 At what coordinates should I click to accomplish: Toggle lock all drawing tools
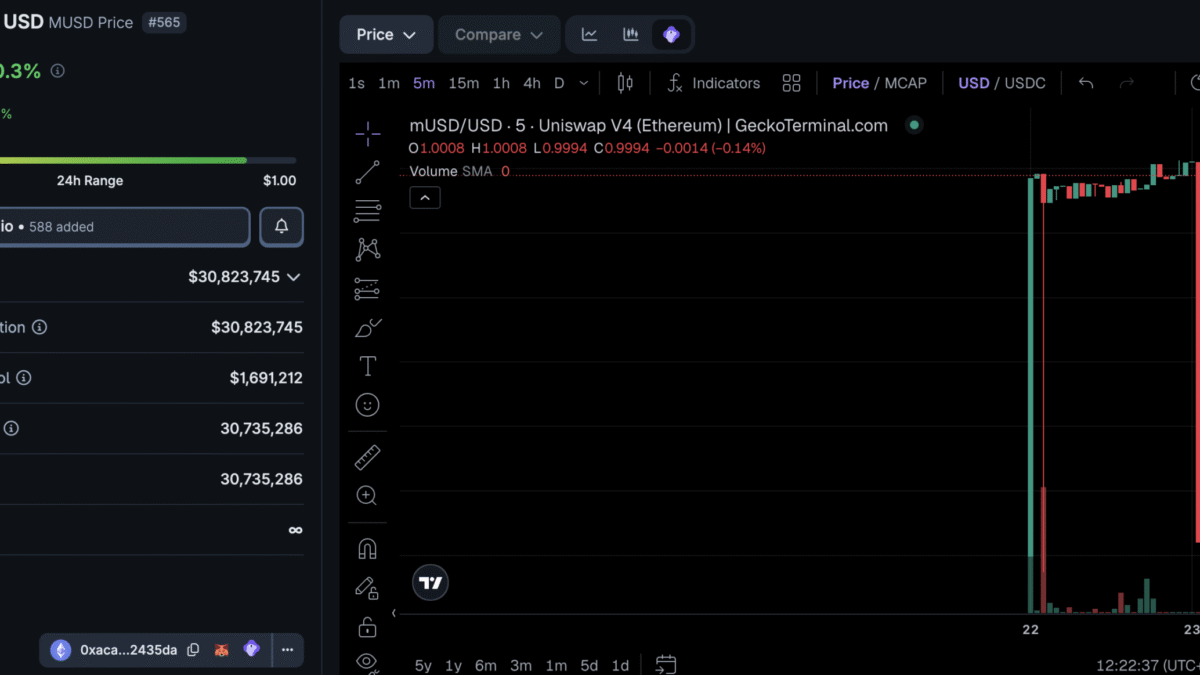point(367,627)
